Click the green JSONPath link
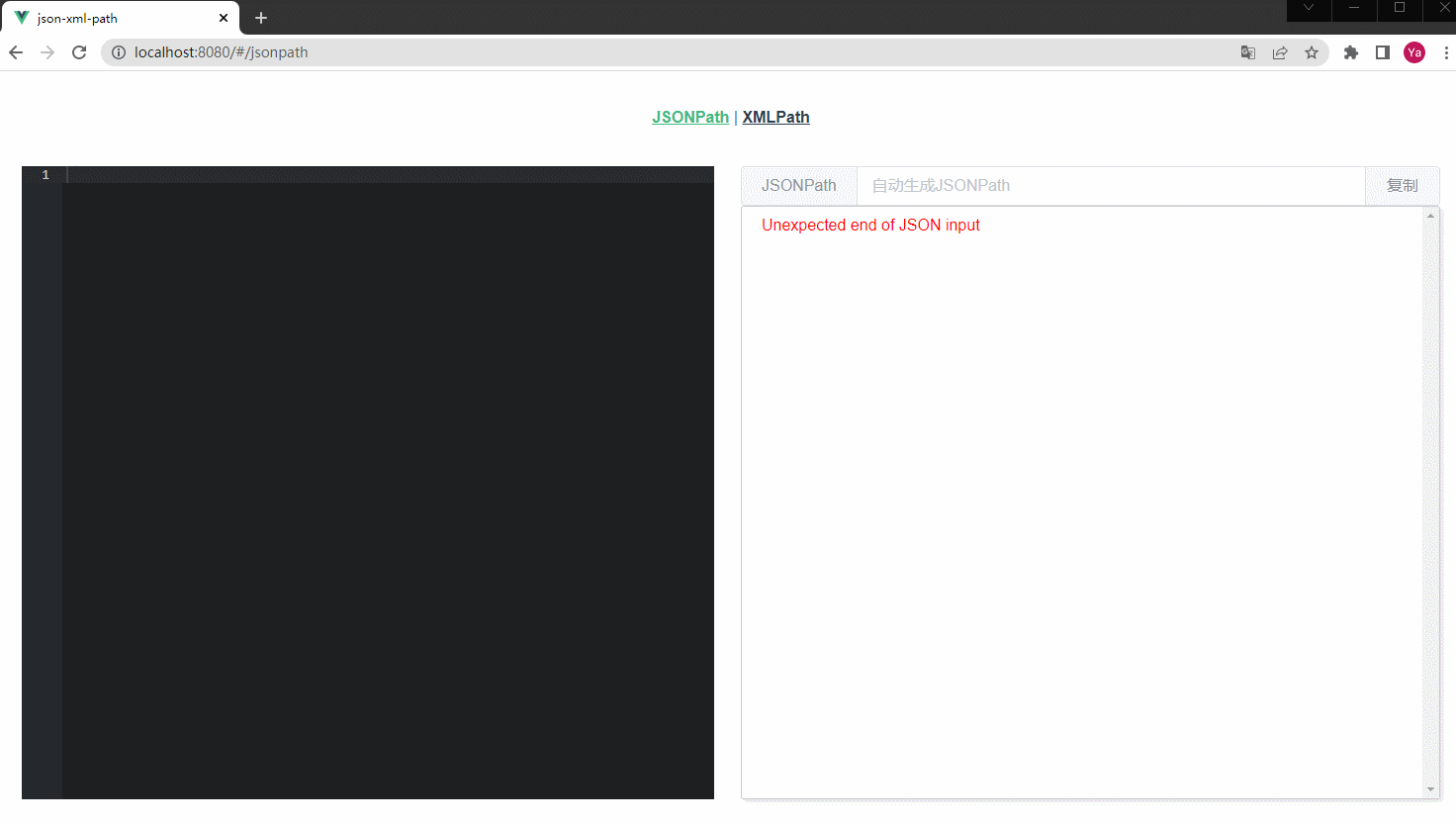The image size is (1456, 826). coord(689,117)
